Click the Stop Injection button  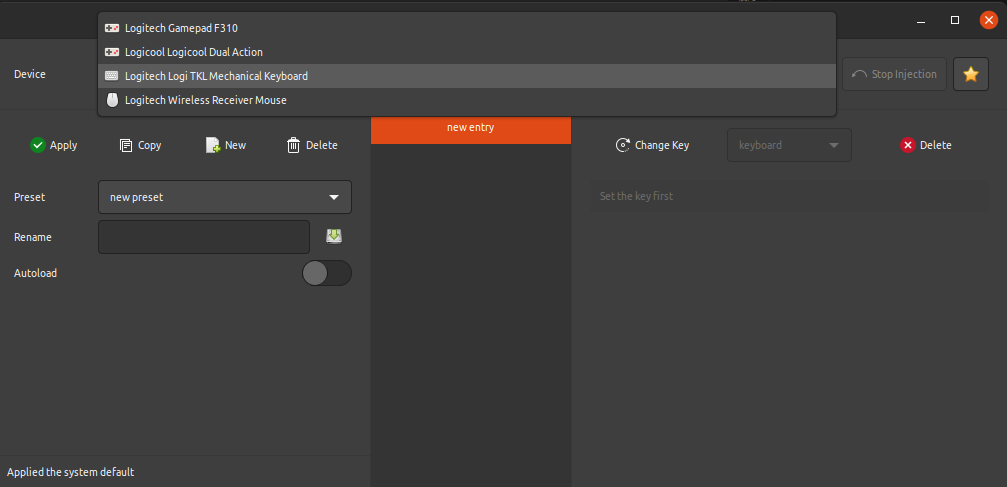[894, 74]
